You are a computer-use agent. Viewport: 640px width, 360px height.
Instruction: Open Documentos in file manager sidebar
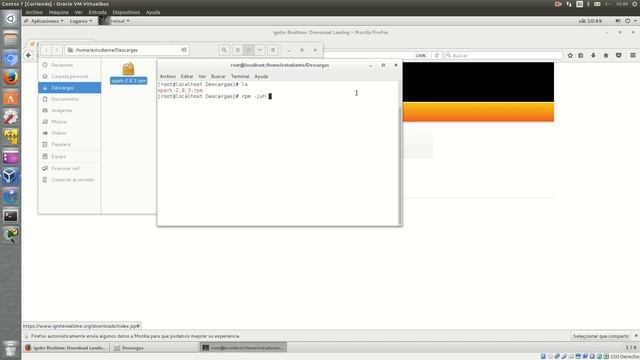(70, 99)
